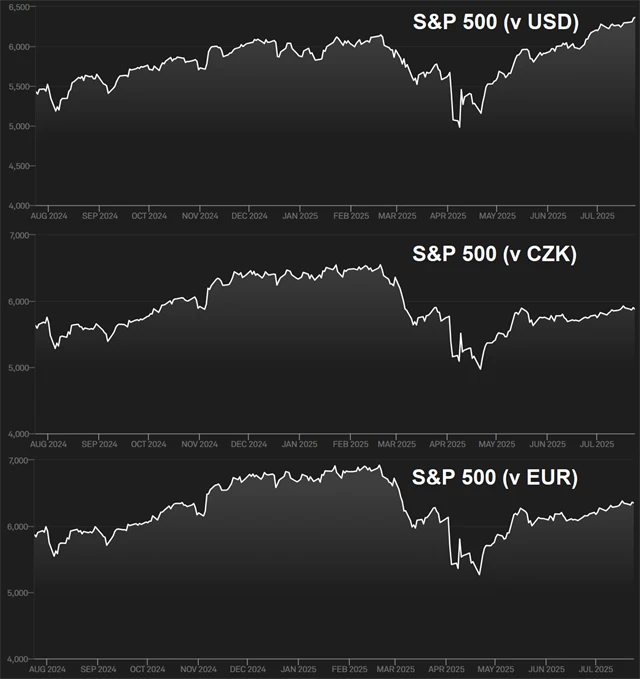Click the S&P 500 (v EUR) chart title

pos(496,479)
